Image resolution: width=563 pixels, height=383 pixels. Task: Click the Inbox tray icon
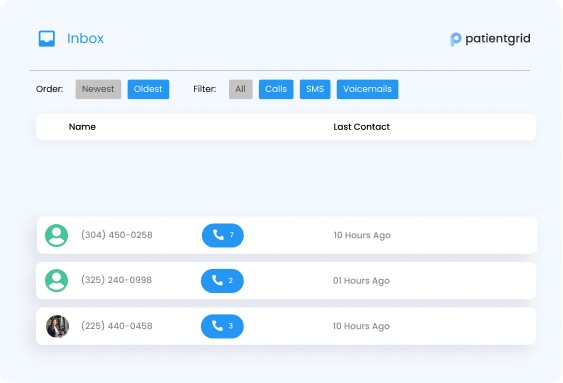tap(47, 38)
